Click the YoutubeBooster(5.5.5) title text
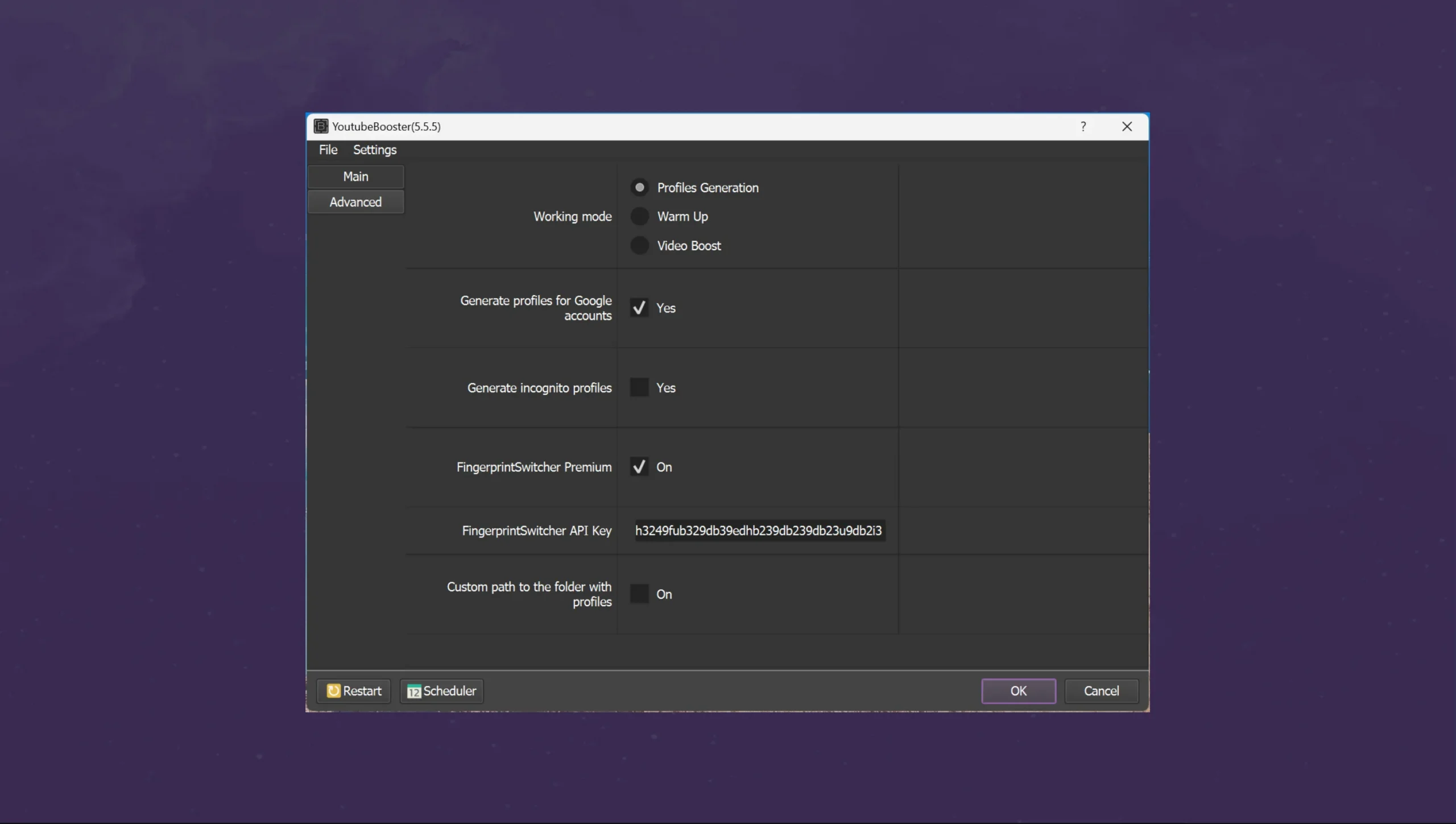This screenshot has height=824, width=1456. click(x=386, y=126)
